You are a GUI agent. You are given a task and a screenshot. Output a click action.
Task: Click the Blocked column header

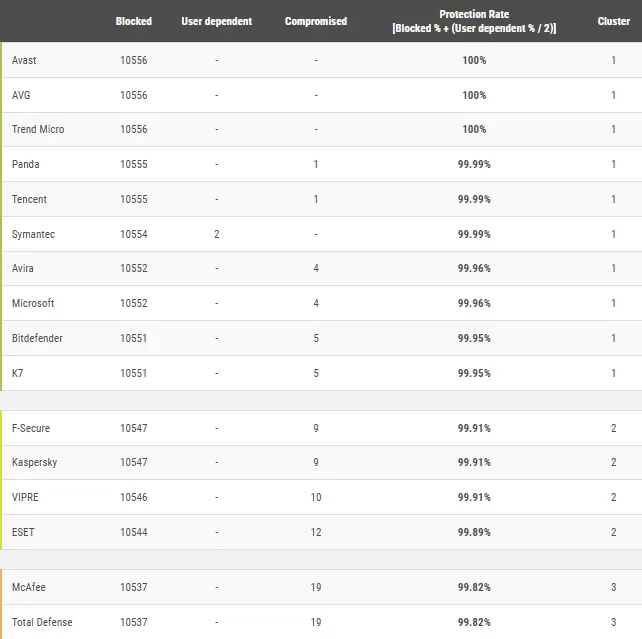point(133,21)
